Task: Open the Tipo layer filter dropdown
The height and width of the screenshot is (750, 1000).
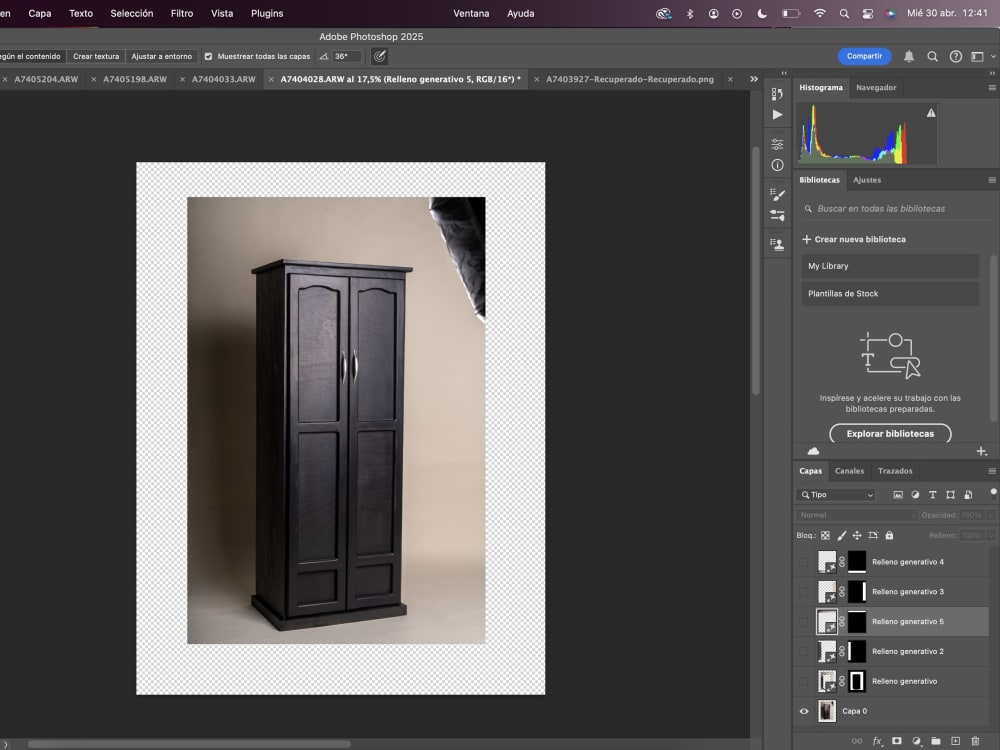Action: click(835, 494)
